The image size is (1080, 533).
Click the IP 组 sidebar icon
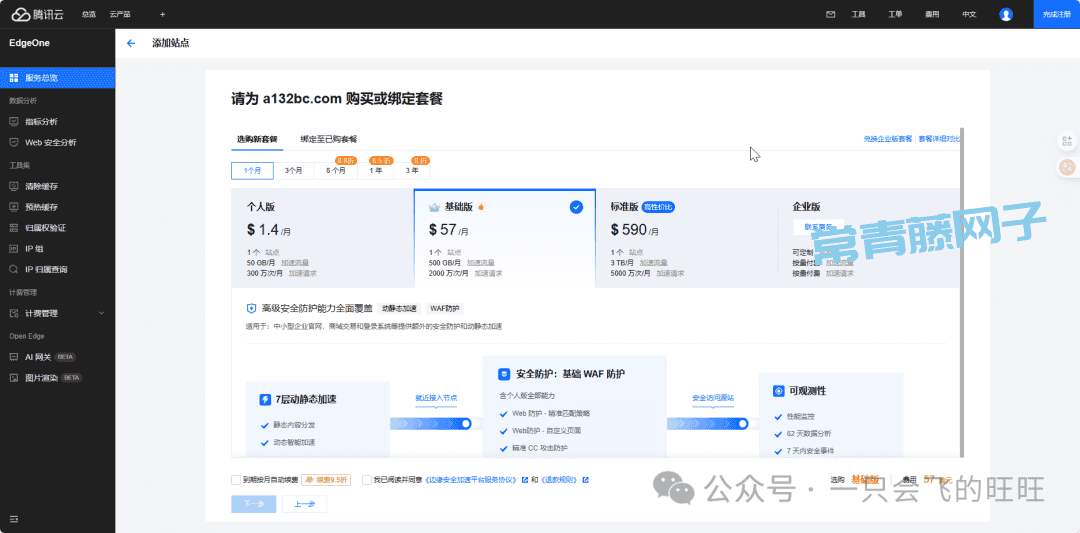pos(14,249)
